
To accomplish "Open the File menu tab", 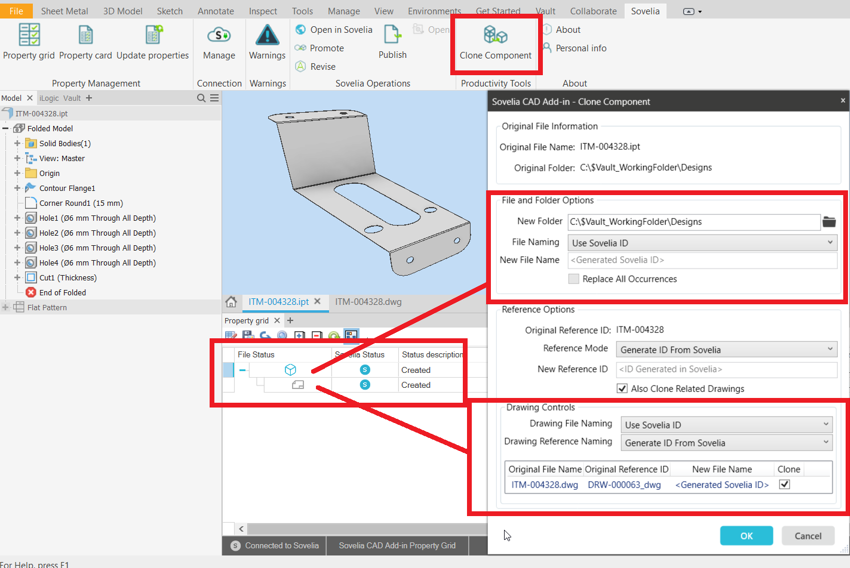I will 16,11.
